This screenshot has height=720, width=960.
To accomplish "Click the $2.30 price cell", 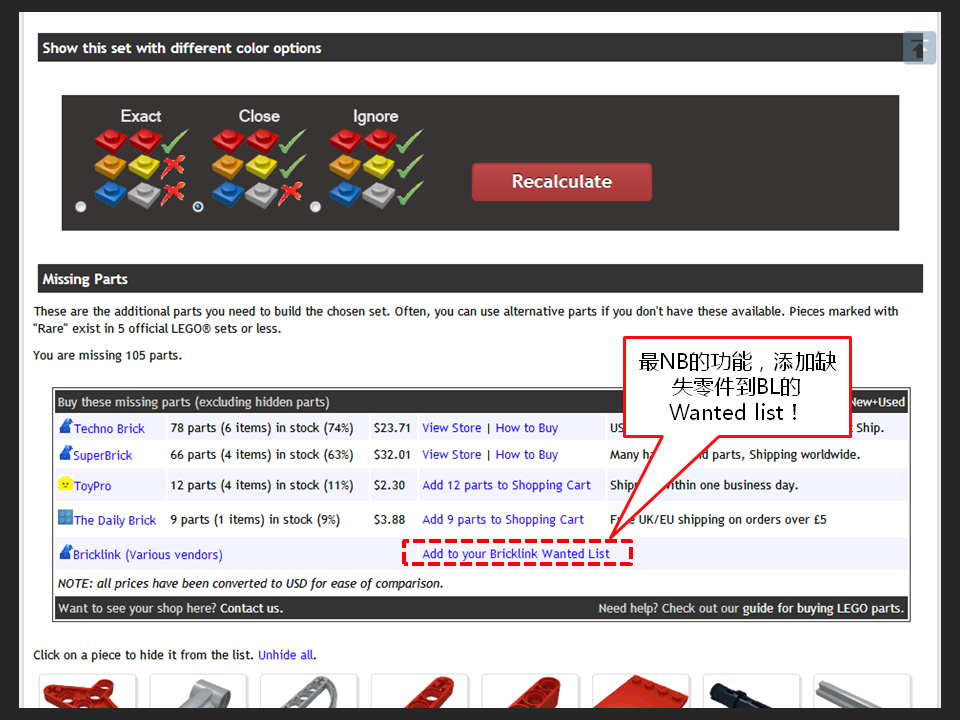I will coord(389,486).
